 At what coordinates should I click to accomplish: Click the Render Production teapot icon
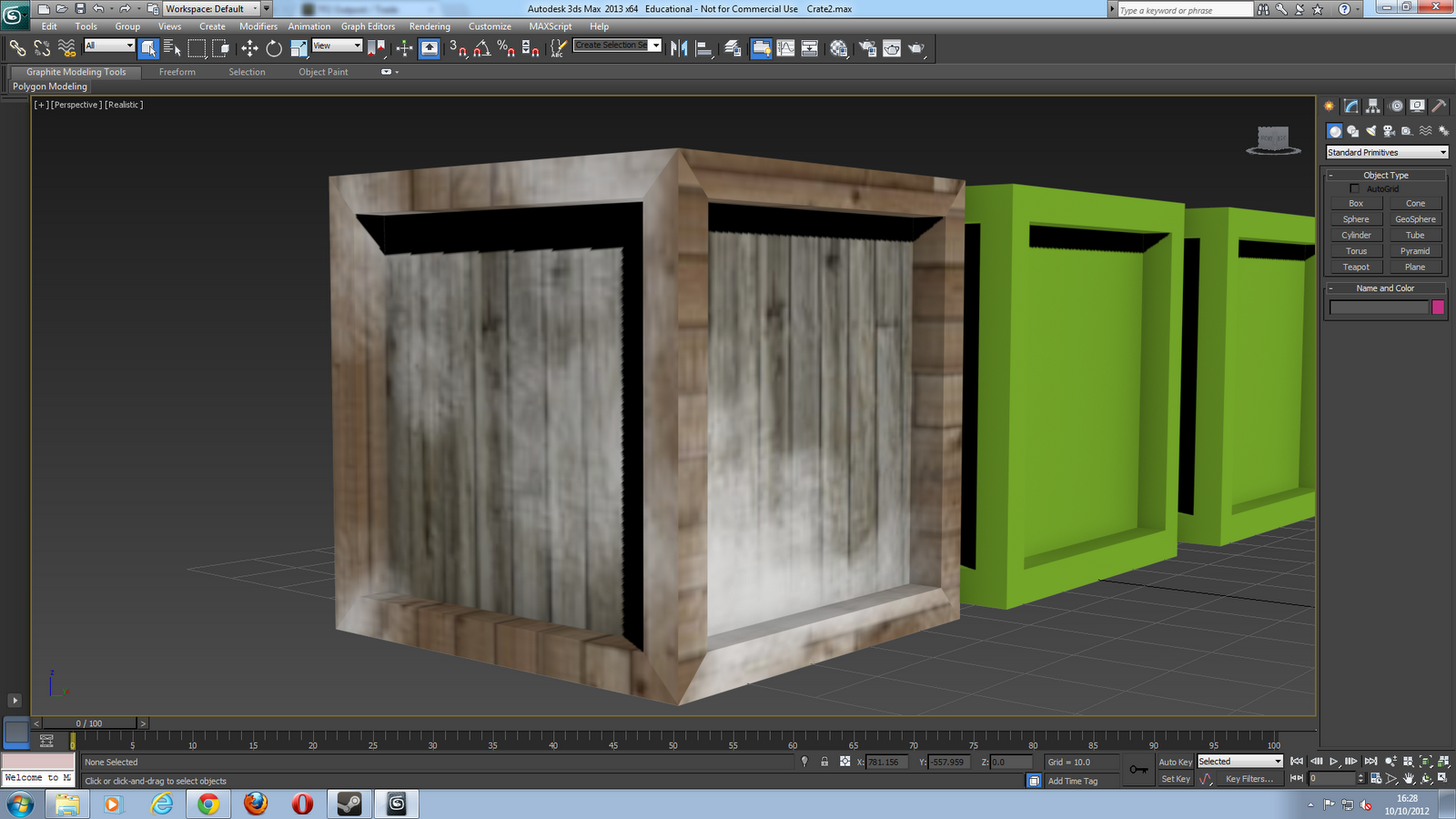pos(916,48)
